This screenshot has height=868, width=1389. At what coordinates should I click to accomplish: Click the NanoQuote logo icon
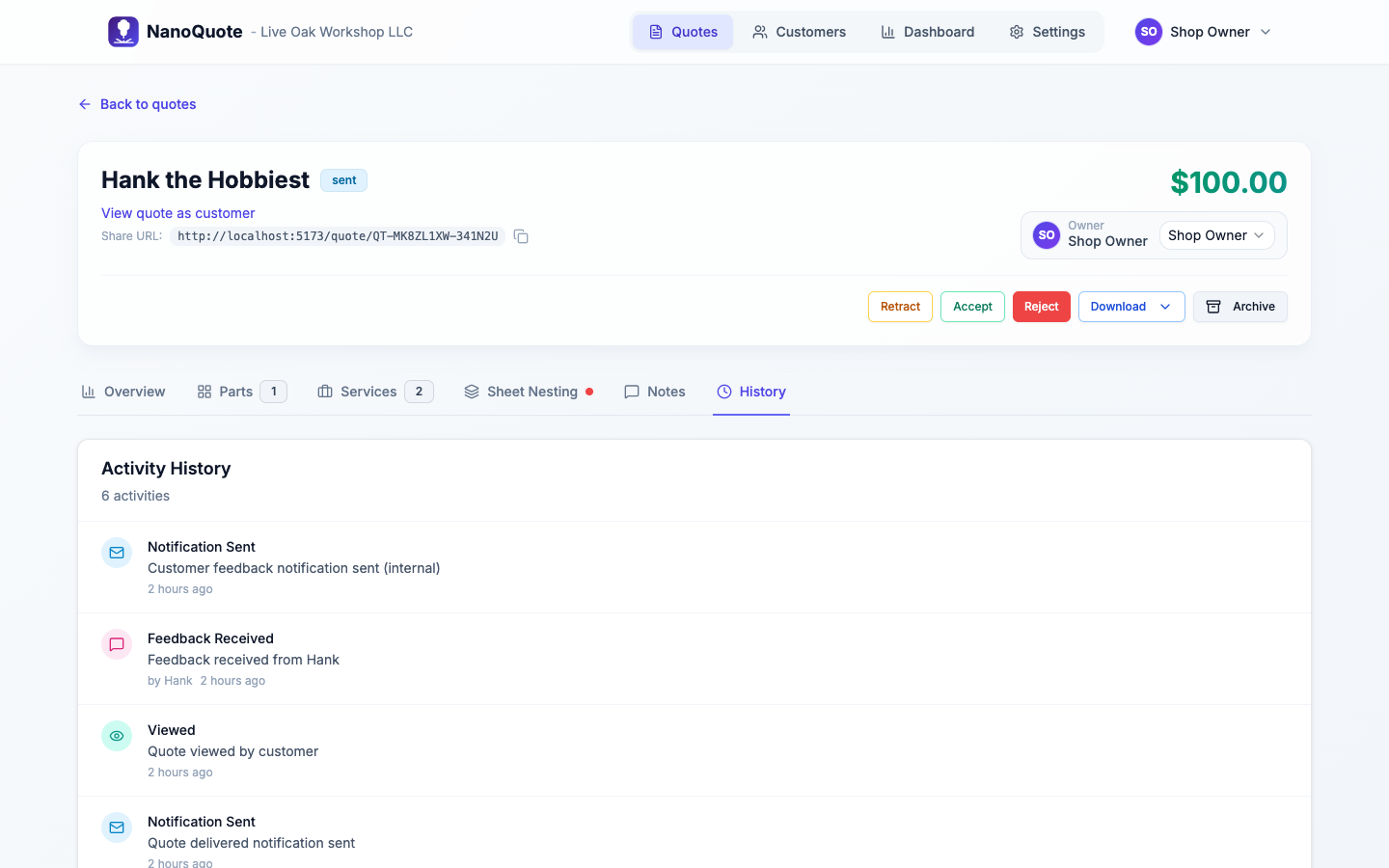click(x=123, y=31)
